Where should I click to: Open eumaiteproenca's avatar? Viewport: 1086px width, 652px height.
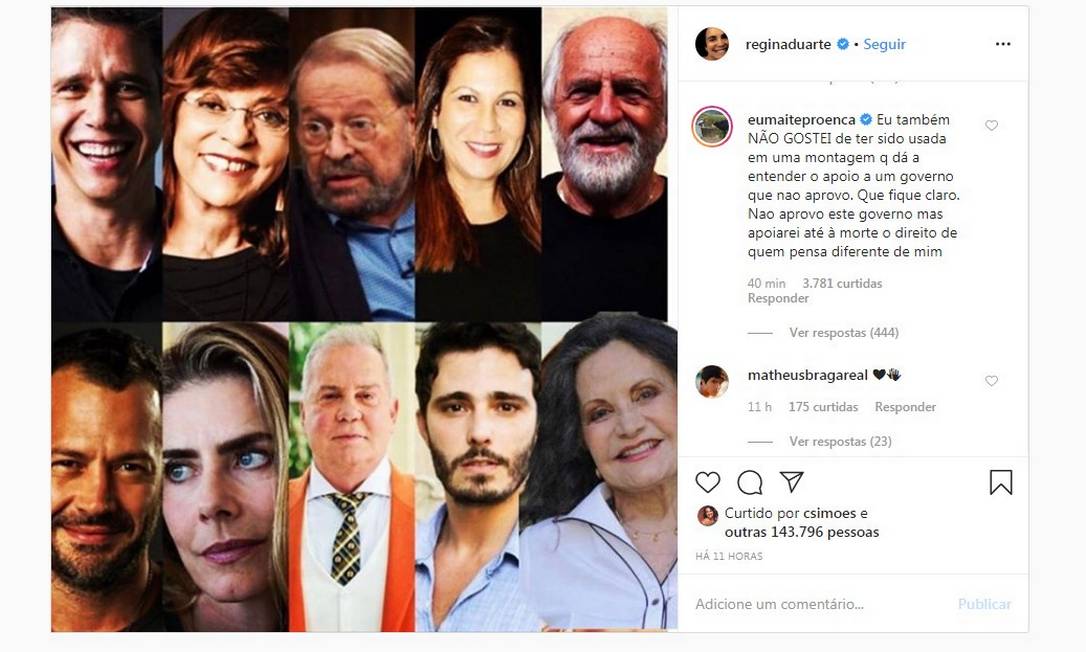click(712, 126)
